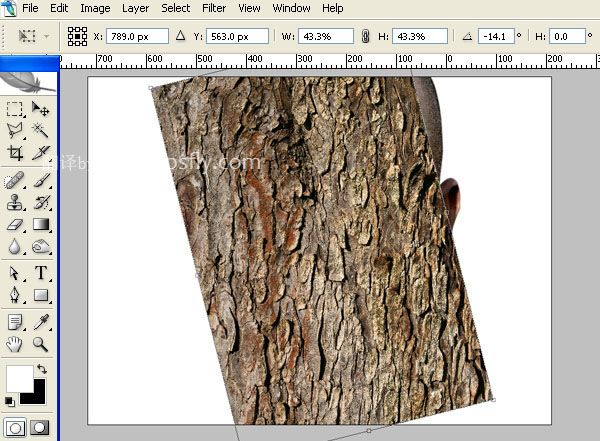Select the Zoom magnifier tool
The image size is (600, 441).
41,344
